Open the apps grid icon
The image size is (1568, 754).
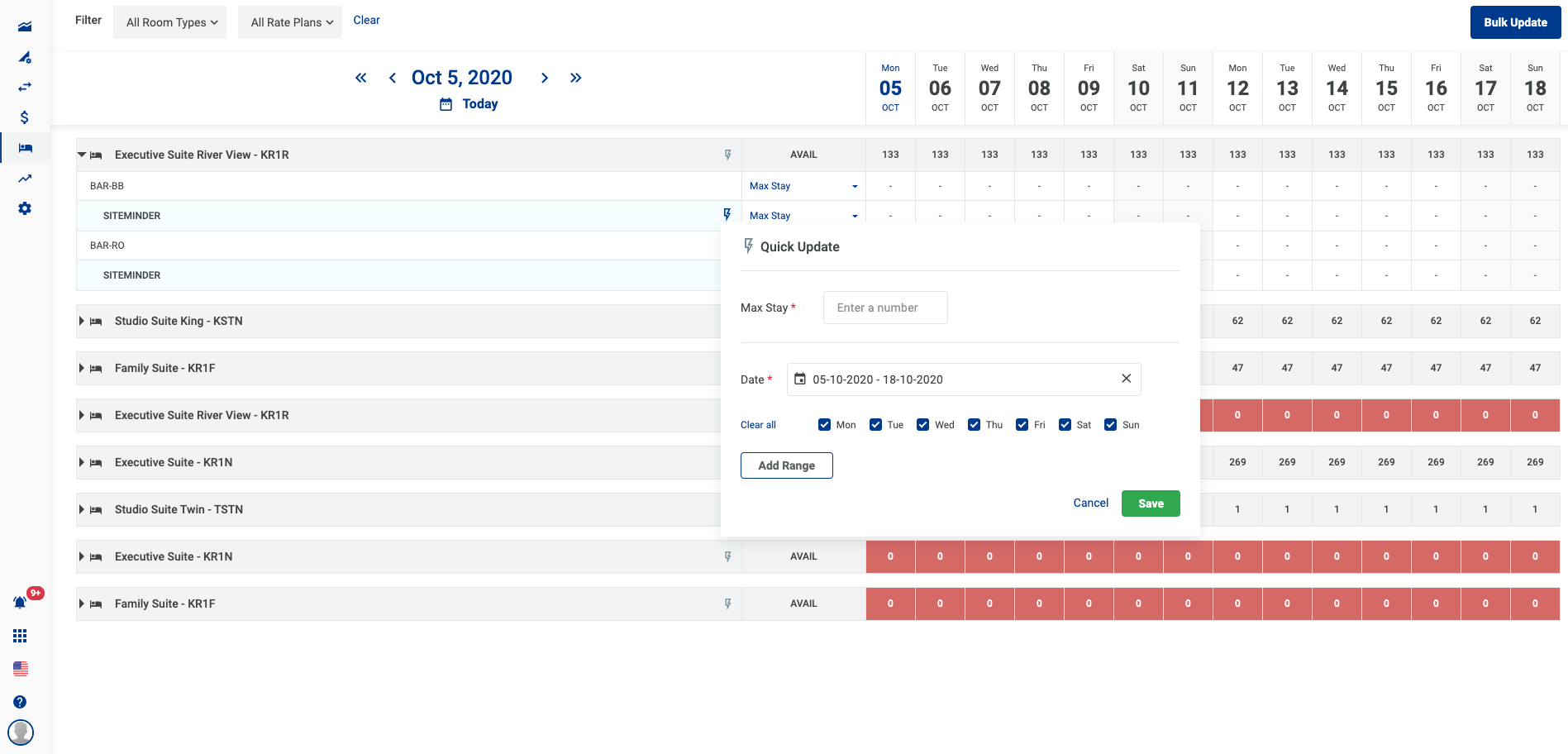(x=20, y=636)
